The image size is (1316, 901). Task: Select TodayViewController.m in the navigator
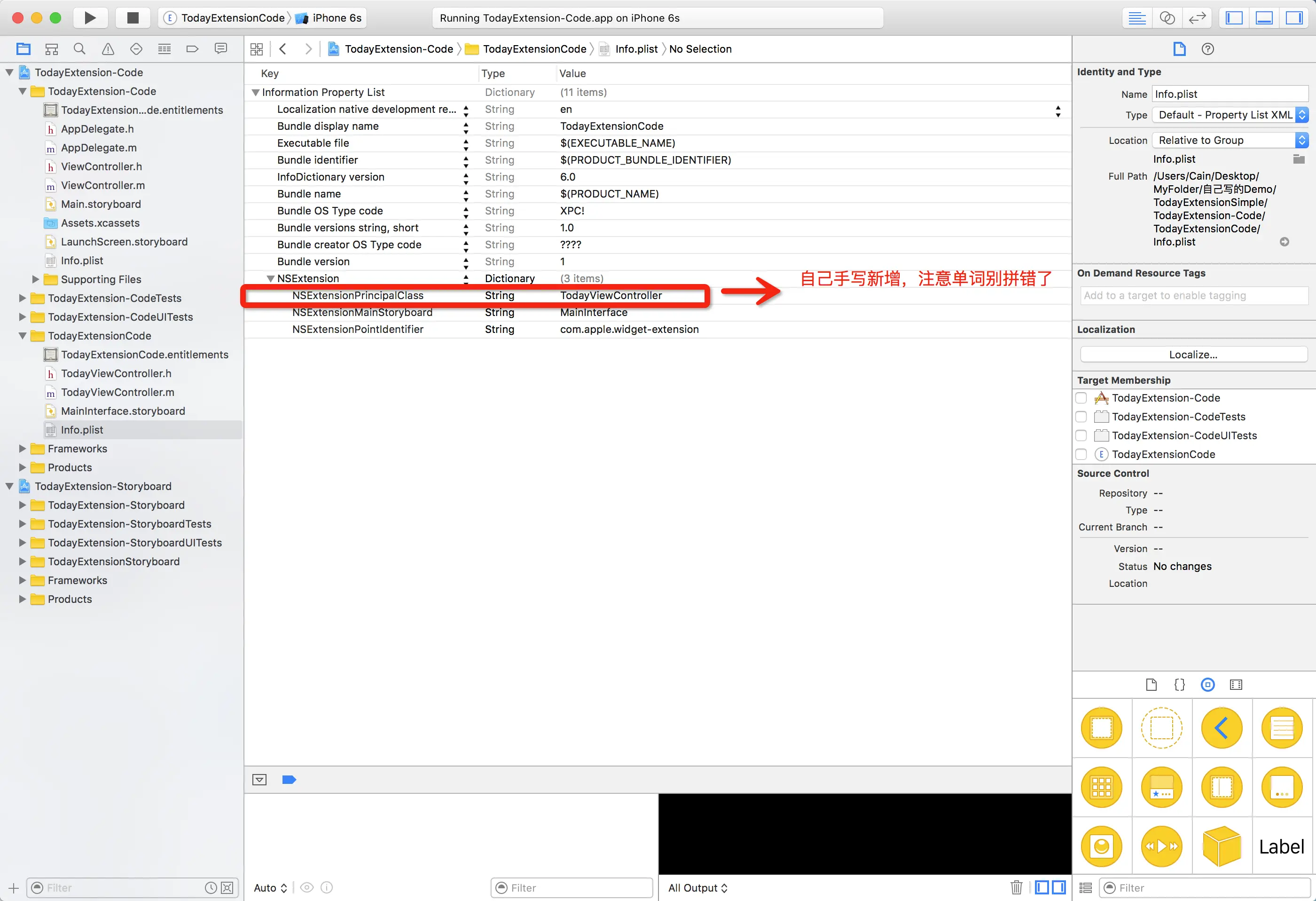tap(117, 392)
